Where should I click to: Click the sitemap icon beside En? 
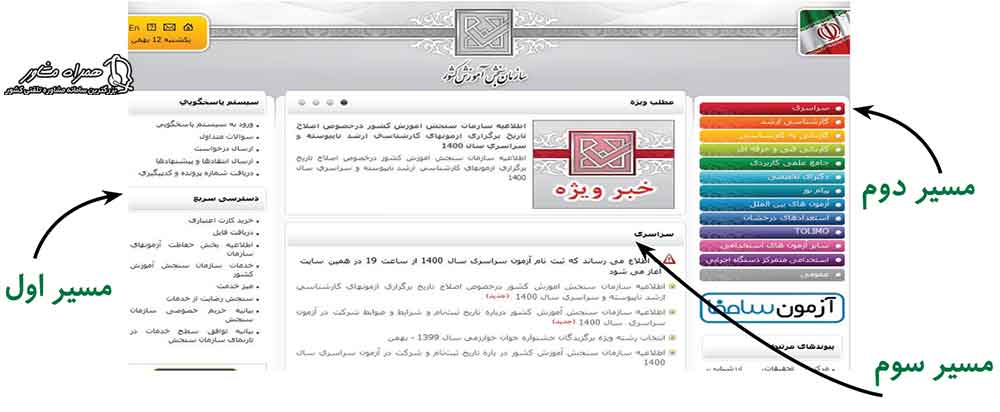click(152, 27)
